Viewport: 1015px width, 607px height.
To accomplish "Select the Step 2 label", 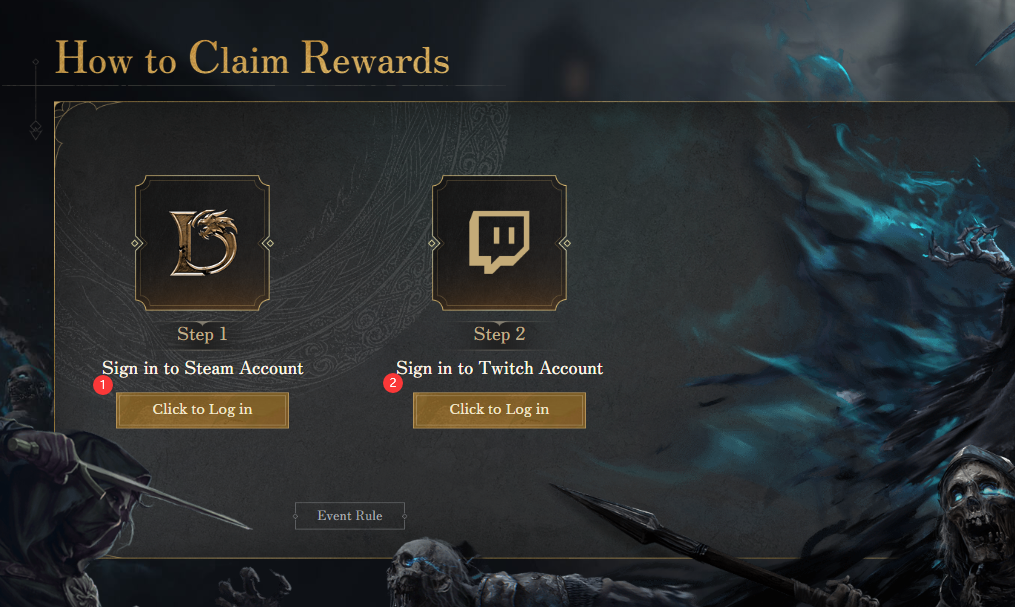I will 499,334.
